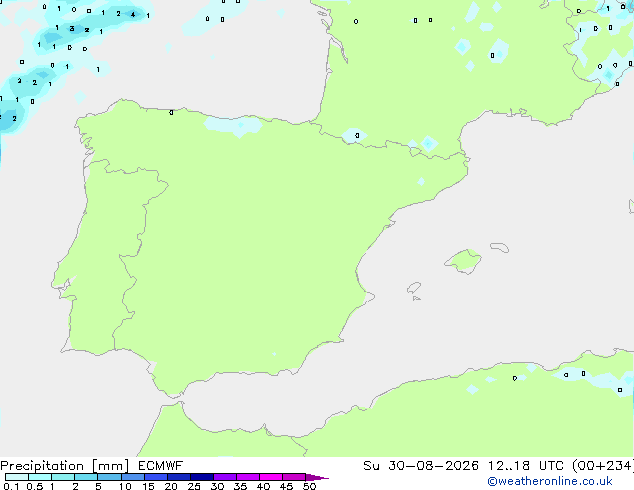634x490 pixels.
Task: Pick the 15–20 mm blue legend swatch
Action: pyautogui.click(x=155, y=477)
